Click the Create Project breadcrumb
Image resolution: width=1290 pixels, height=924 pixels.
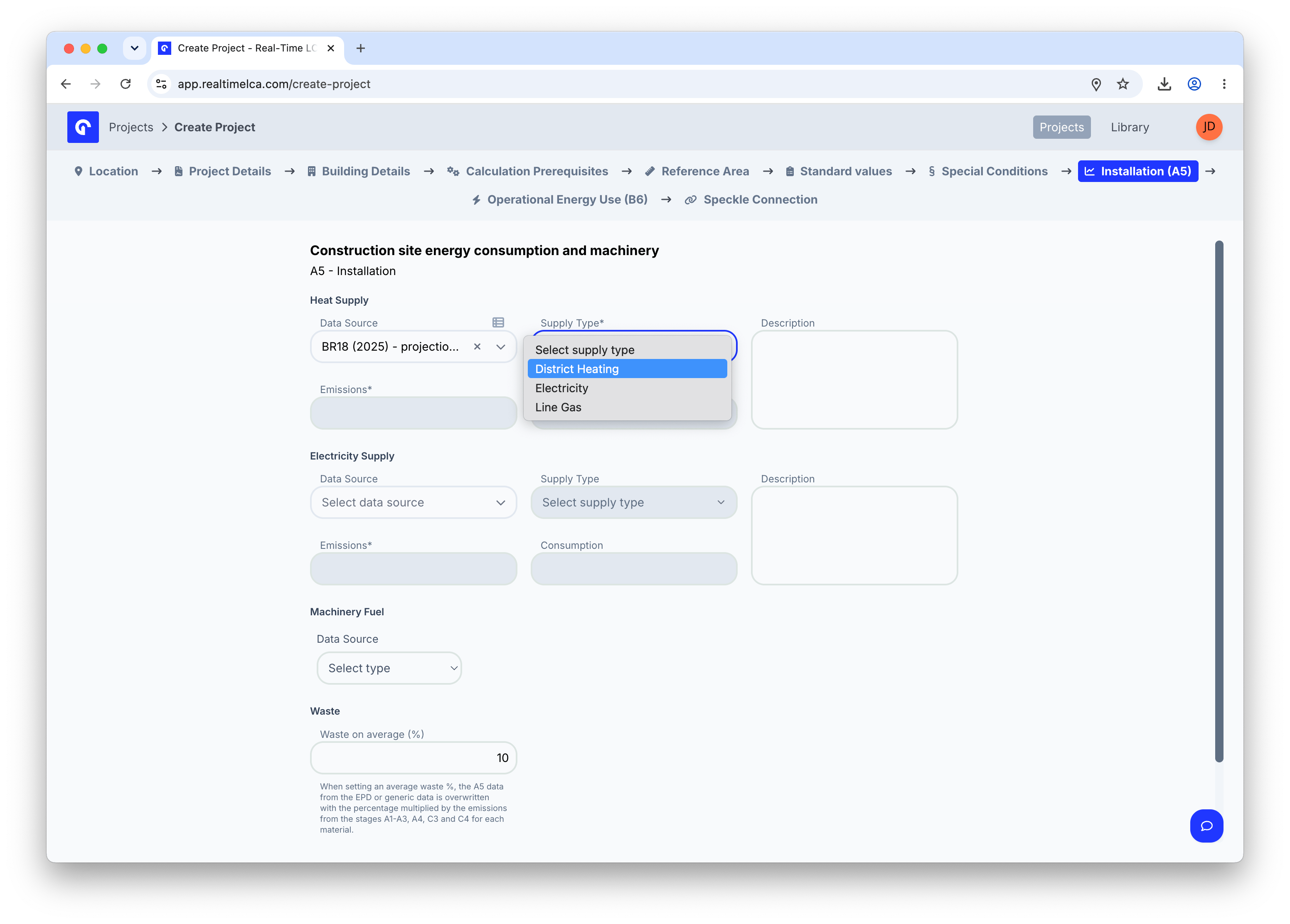[214, 127]
